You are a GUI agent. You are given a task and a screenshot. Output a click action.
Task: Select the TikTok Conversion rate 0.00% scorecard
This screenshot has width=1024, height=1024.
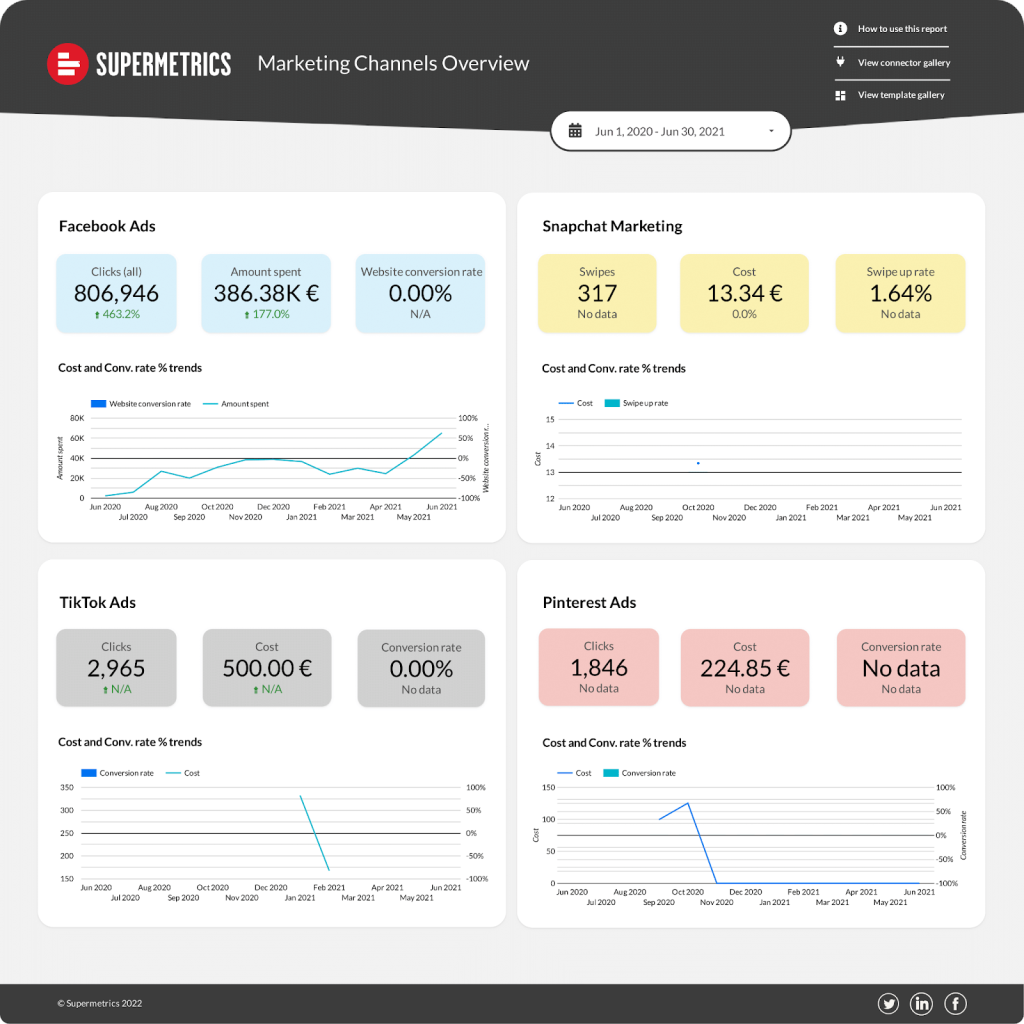pos(421,668)
